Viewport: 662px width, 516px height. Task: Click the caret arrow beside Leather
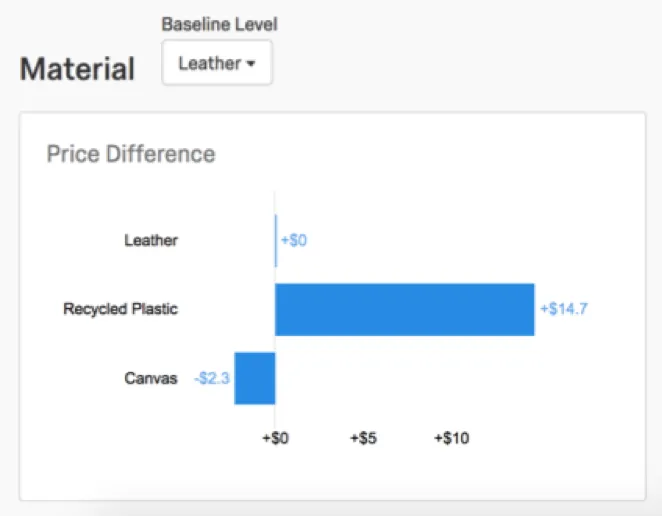click(x=250, y=64)
